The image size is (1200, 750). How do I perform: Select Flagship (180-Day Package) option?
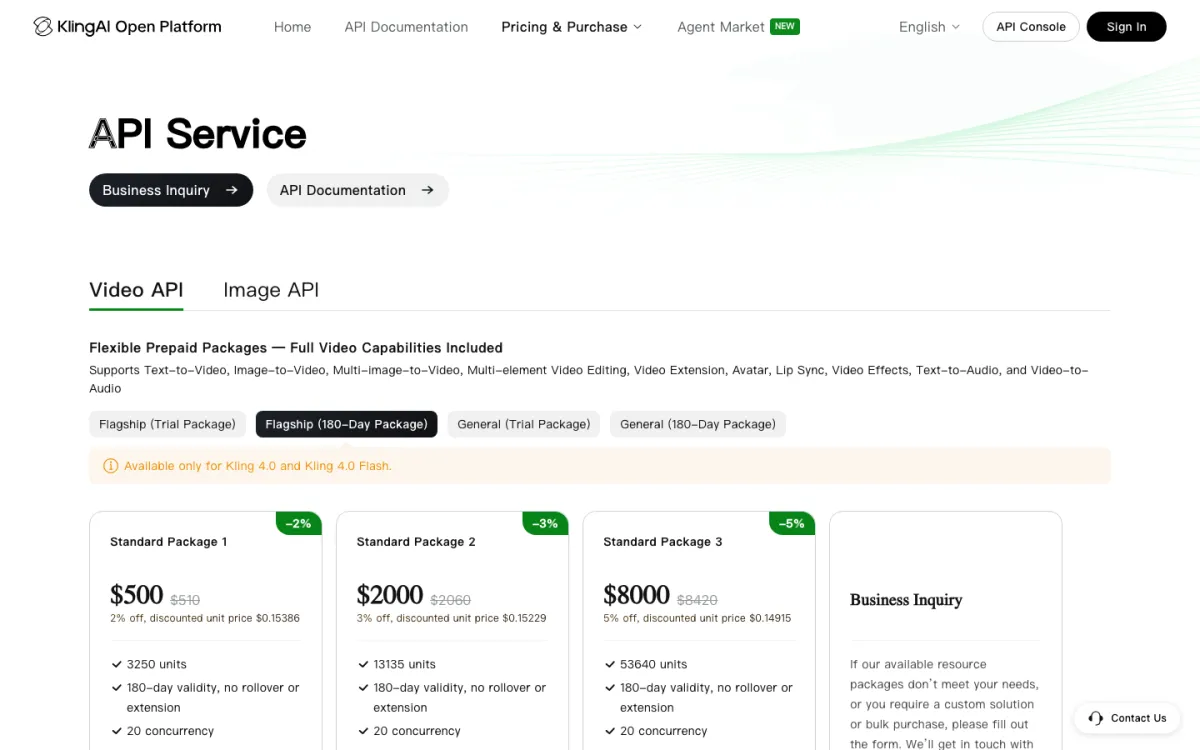click(346, 424)
